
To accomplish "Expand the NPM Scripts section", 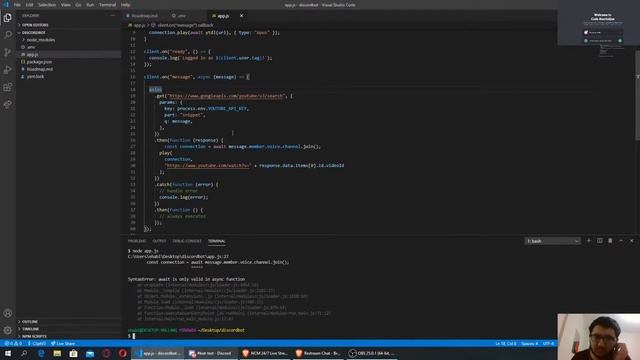I will pos(34,336).
